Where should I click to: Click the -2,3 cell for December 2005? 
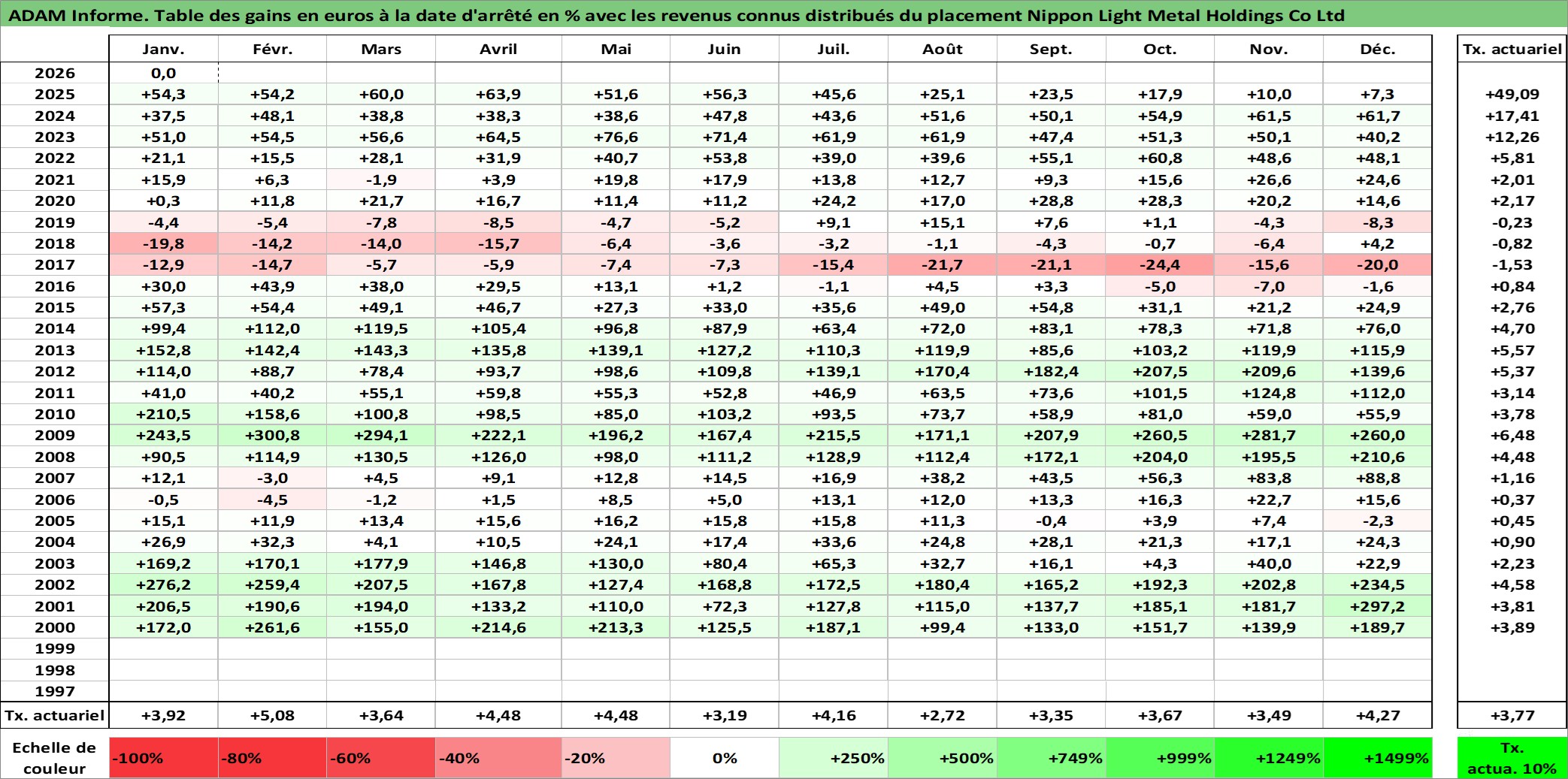1378,521
